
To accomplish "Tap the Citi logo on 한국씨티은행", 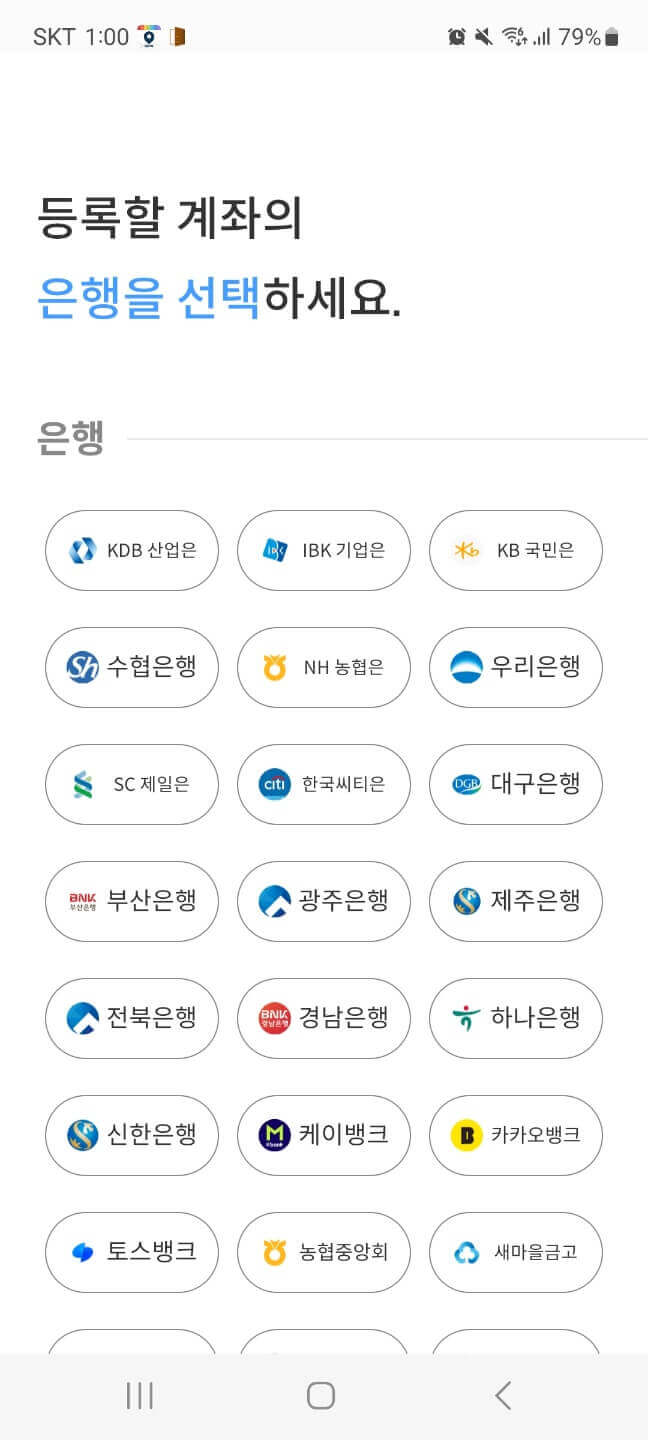I will pyautogui.click(x=271, y=784).
